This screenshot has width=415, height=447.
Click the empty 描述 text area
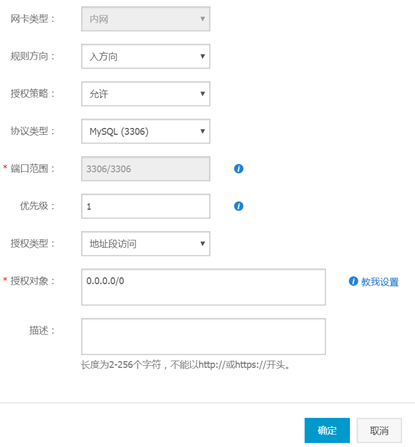point(203,336)
